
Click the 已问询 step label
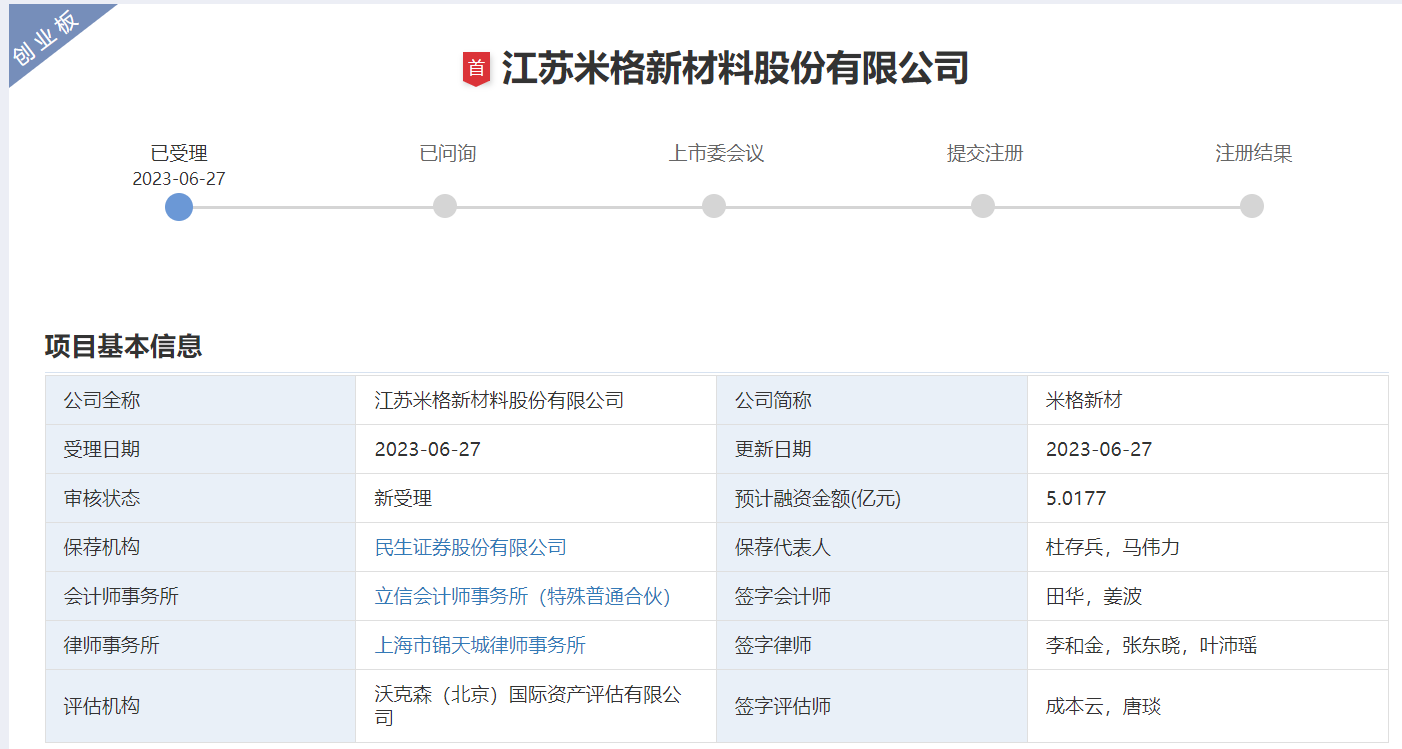[447, 153]
